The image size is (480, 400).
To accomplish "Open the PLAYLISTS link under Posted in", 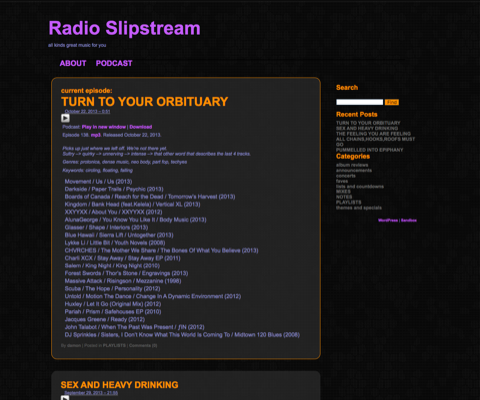I will click(x=114, y=345).
